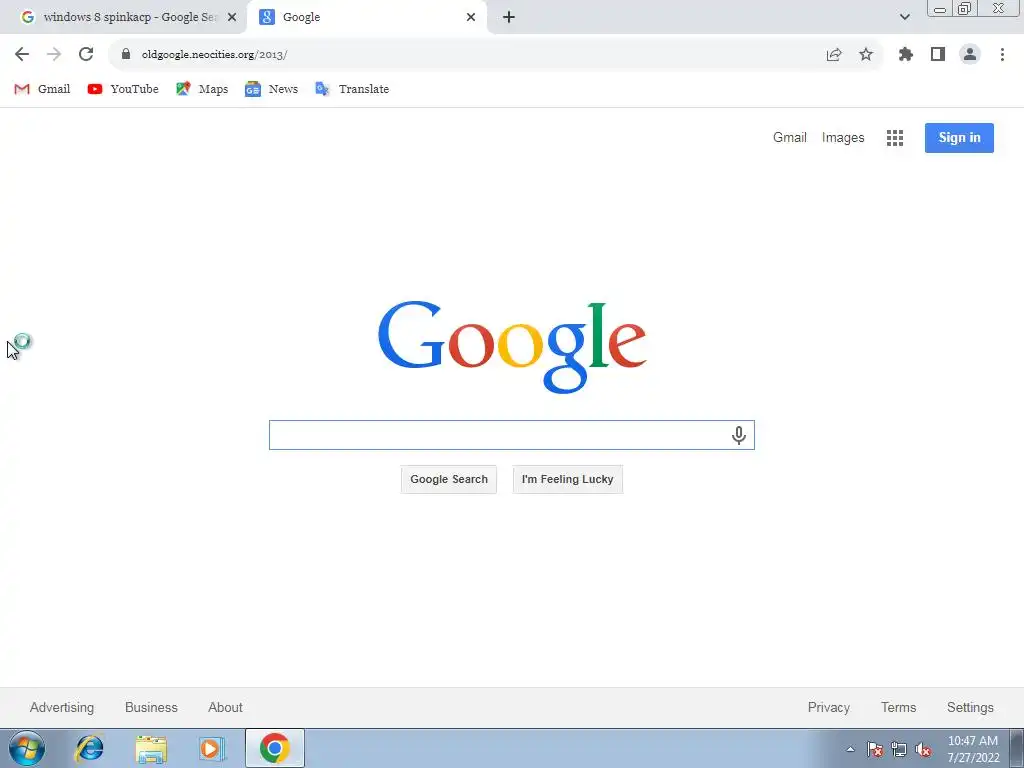The image size is (1024, 768).
Task: Switch to the 'windows 8 spinkacp' tab
Action: click(124, 17)
